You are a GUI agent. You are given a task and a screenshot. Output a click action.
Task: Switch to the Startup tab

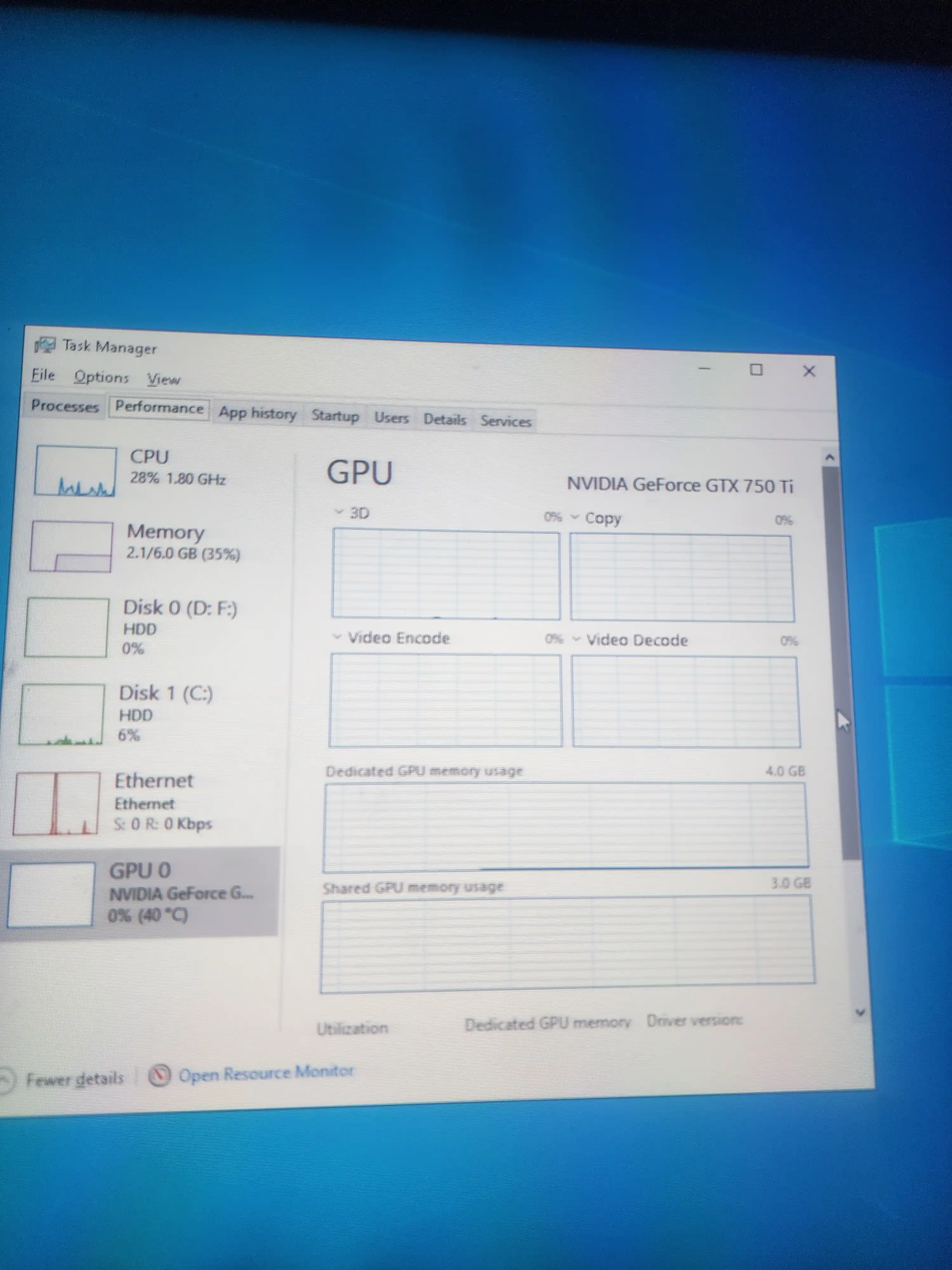[x=335, y=416]
